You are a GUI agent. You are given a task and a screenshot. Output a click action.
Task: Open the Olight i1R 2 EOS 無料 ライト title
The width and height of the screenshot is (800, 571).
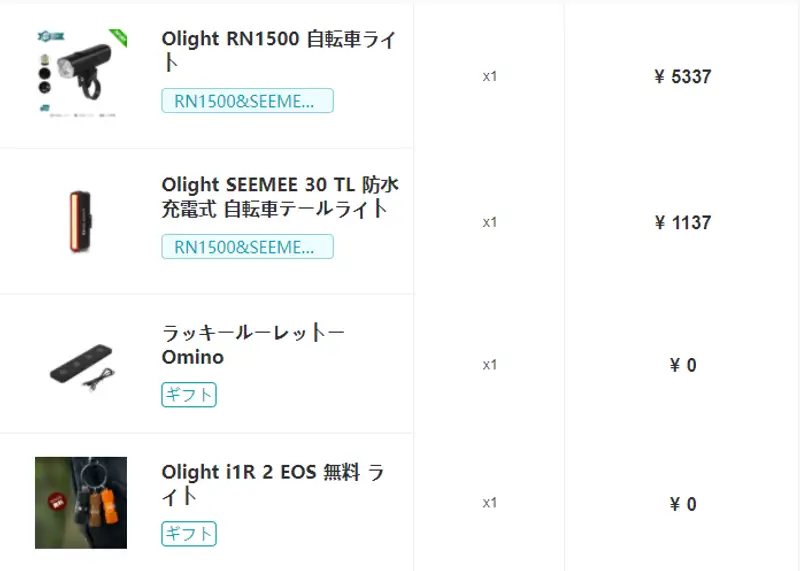click(x=273, y=484)
